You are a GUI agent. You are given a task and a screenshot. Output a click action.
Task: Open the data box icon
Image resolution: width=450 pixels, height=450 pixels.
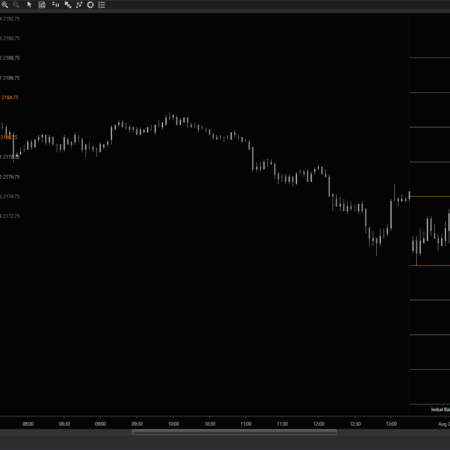pos(42,5)
